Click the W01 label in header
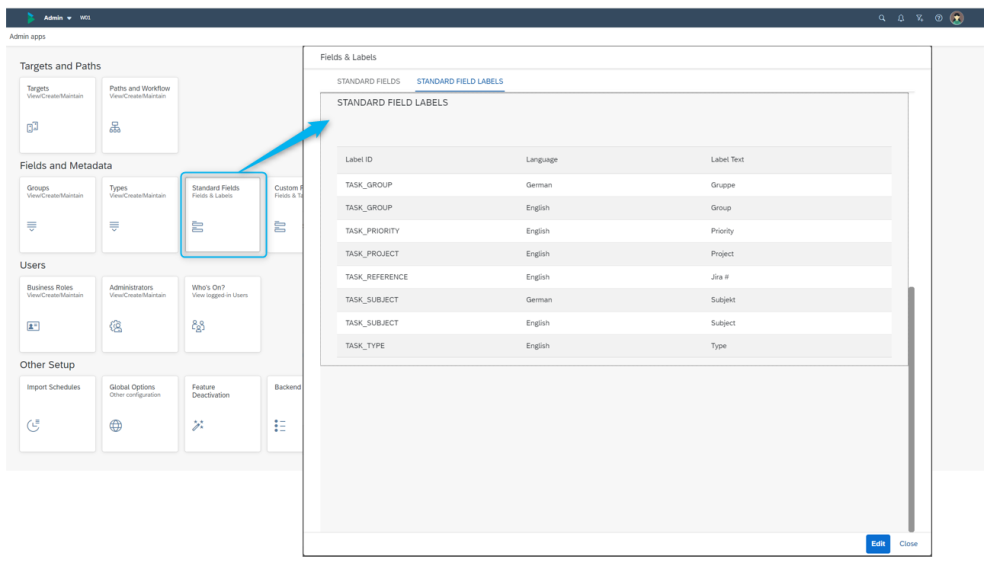Viewport: 1000px width, 569px height. tap(85, 18)
